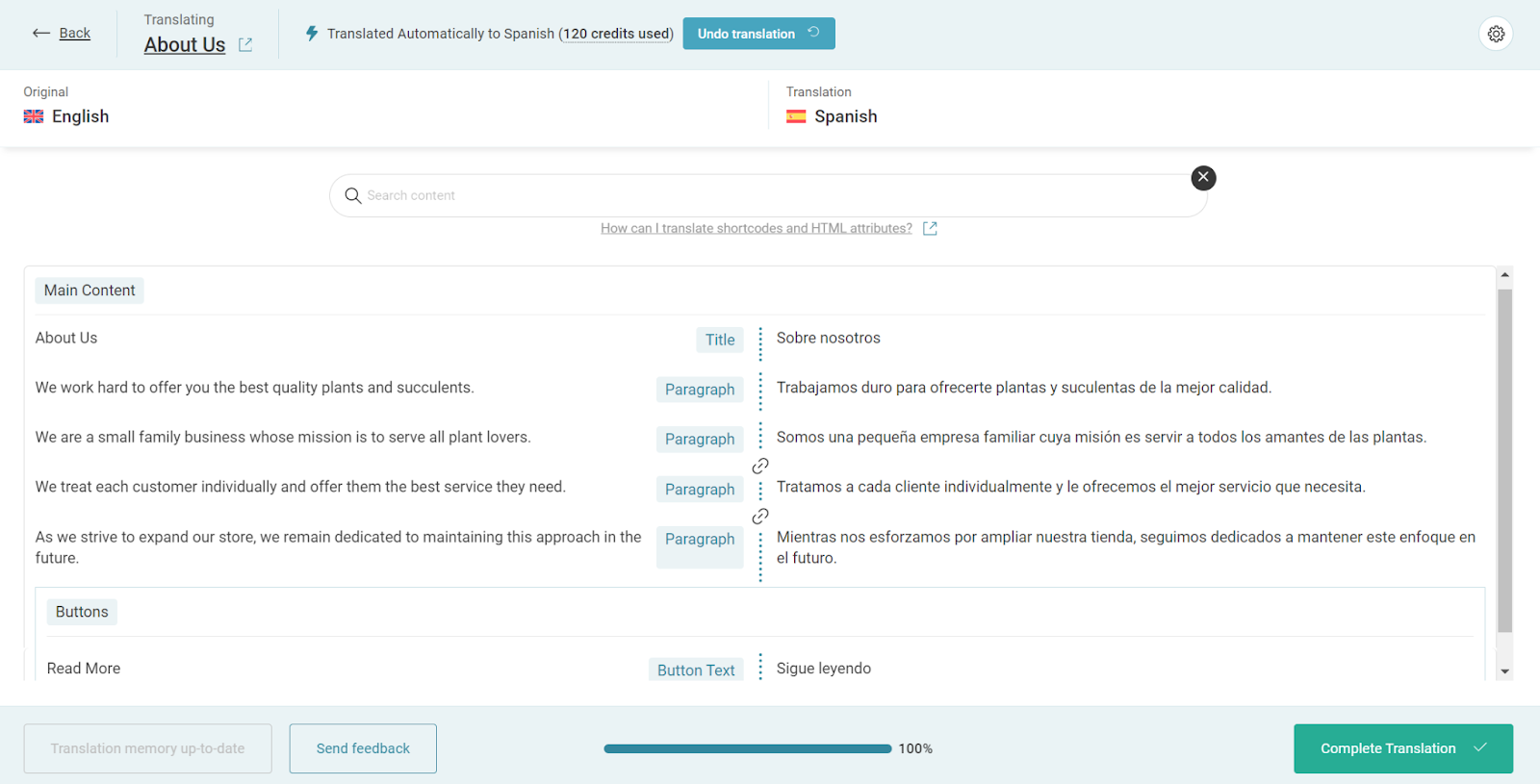Click the English original language label
The height and width of the screenshot is (784, 1540).
click(81, 116)
